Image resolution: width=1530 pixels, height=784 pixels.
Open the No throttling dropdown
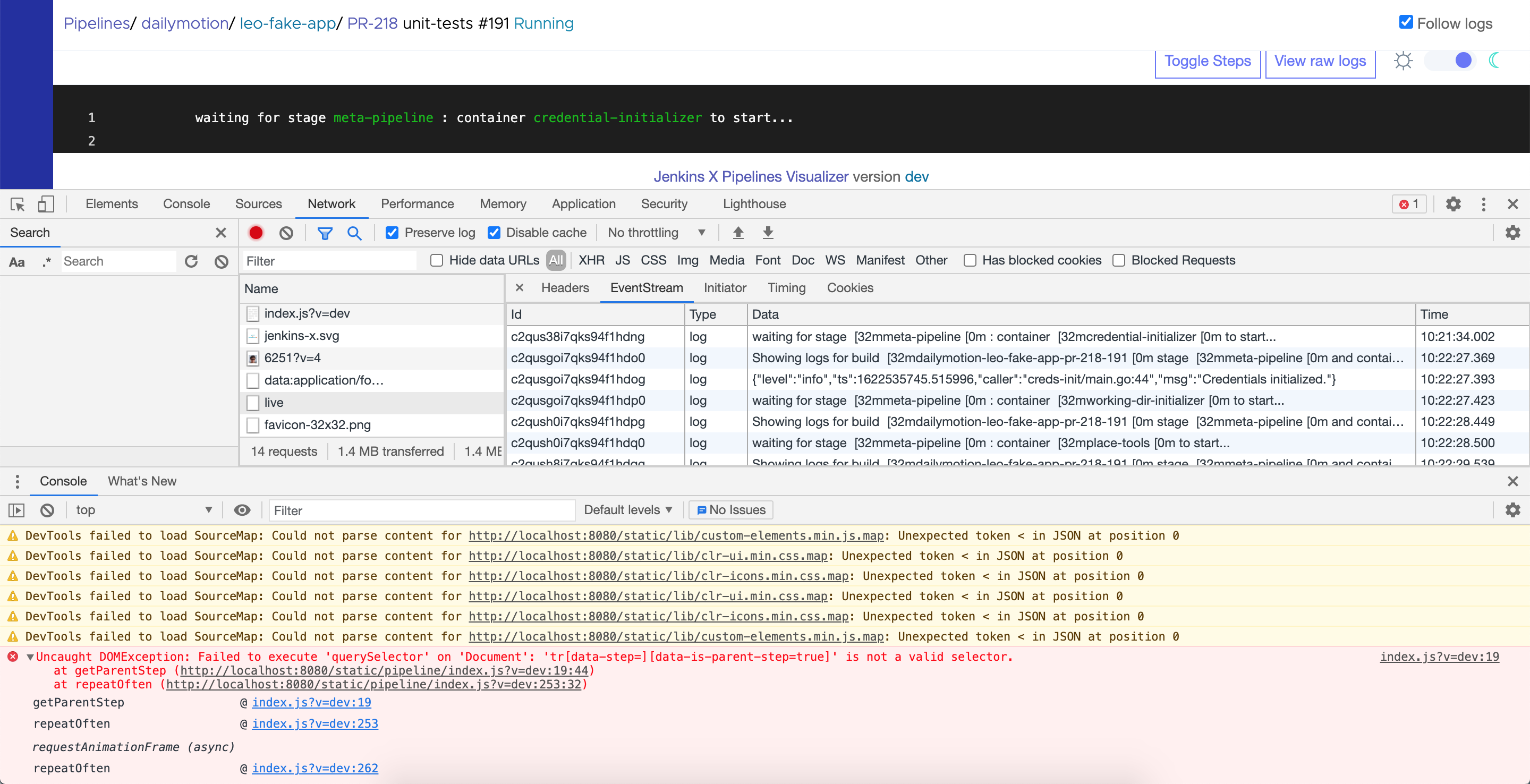[x=656, y=233]
